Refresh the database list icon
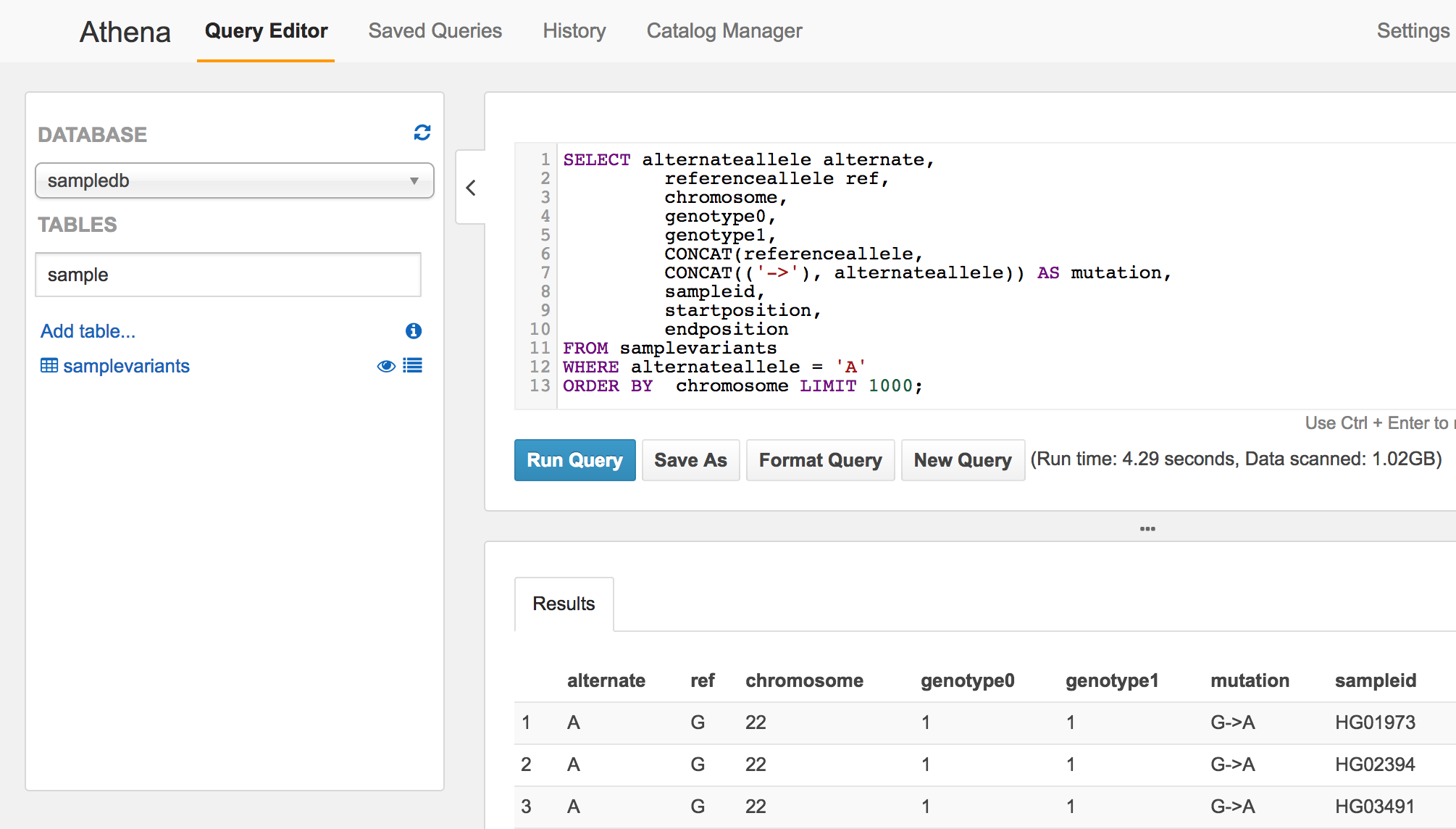The width and height of the screenshot is (1456, 829). pos(422,133)
